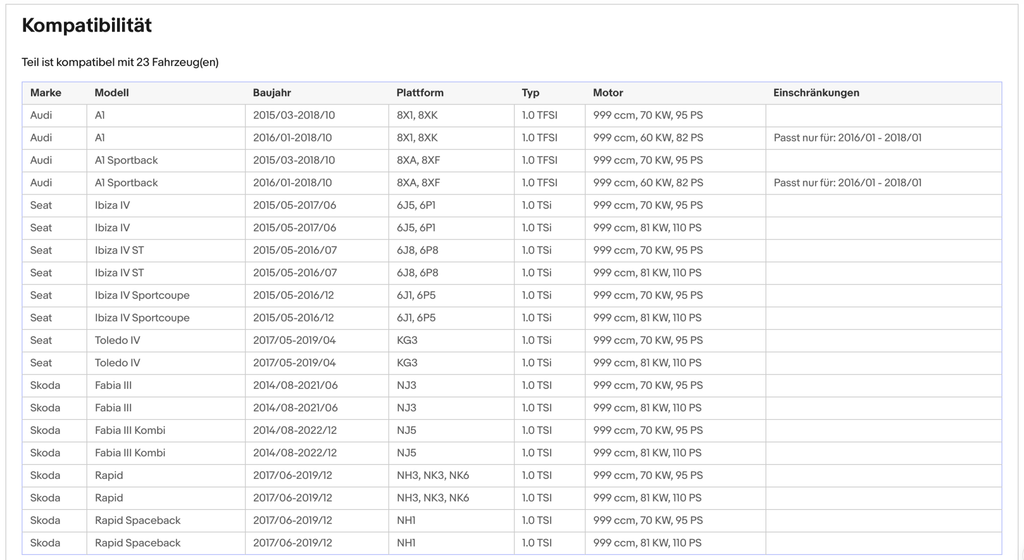Click the 'Modell' column header
Image resolution: width=1024 pixels, height=560 pixels.
112,93
